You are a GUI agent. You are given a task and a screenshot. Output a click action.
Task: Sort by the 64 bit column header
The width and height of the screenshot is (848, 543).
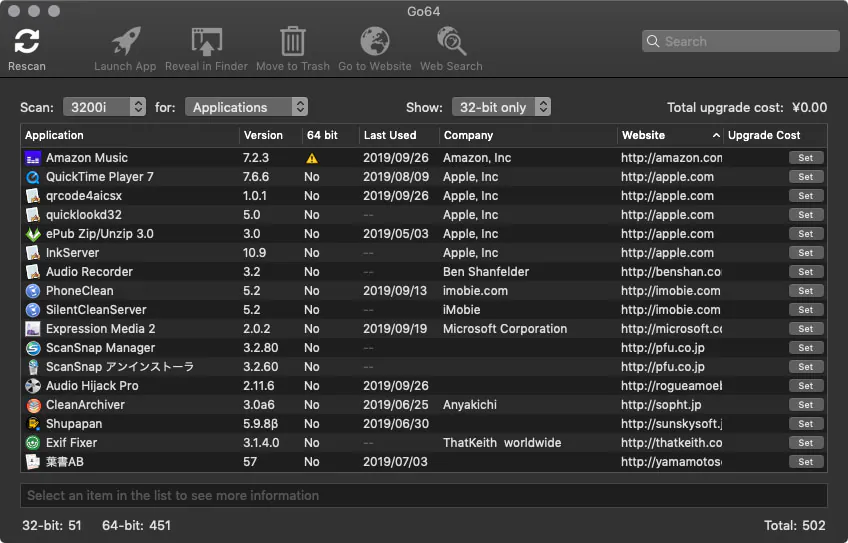click(x=330, y=135)
